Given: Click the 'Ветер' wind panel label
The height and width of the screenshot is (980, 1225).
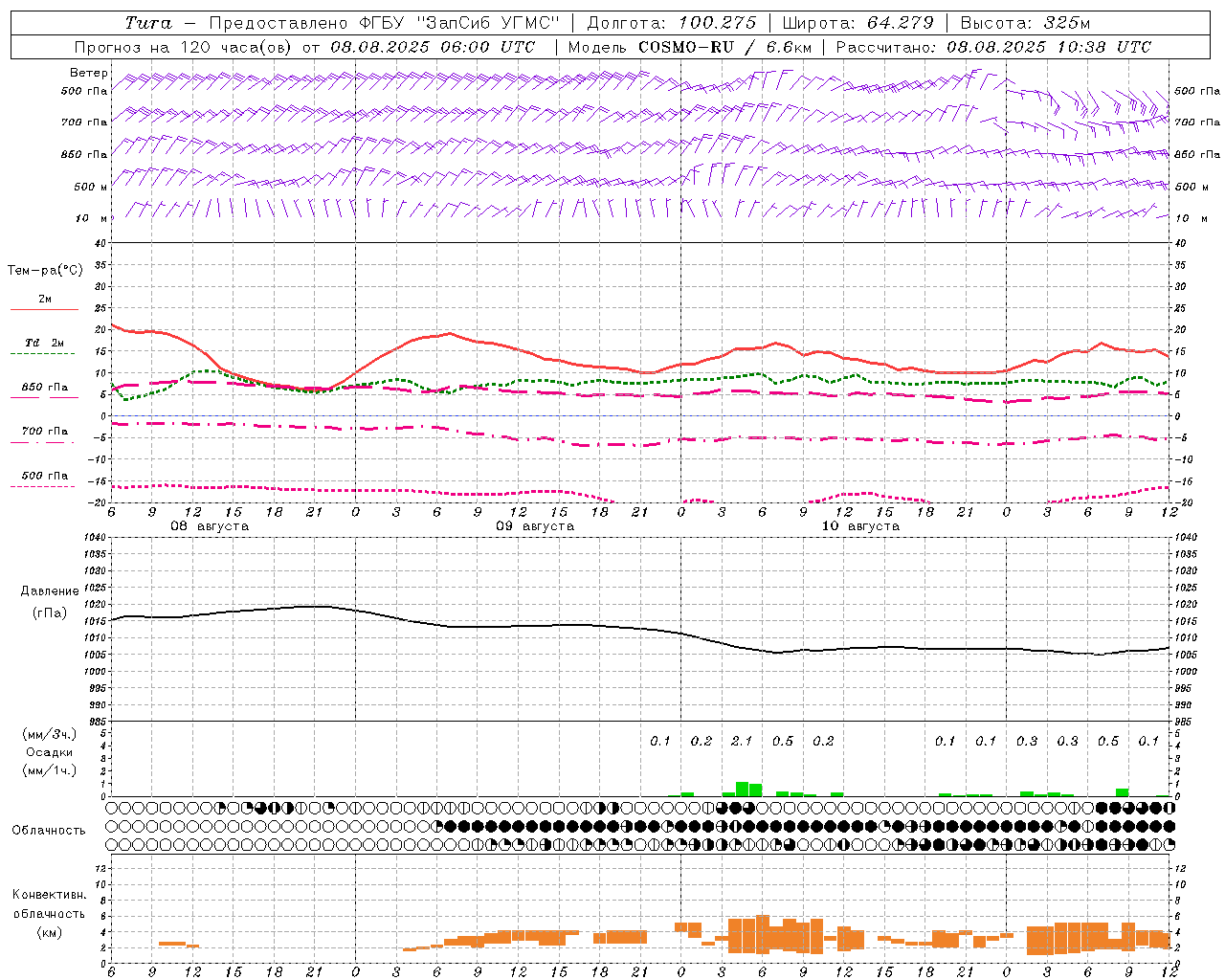Looking at the screenshot, I should click(x=88, y=73).
